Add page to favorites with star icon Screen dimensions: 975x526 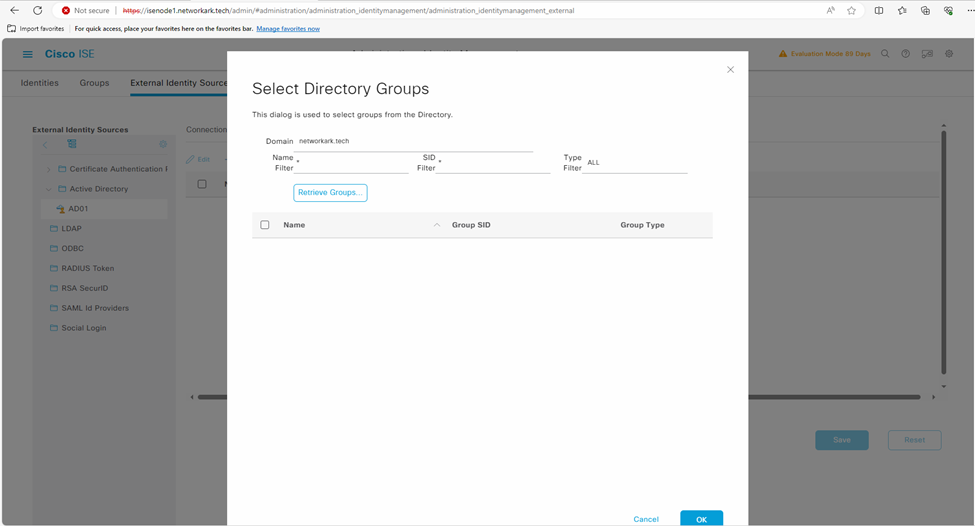(852, 10)
